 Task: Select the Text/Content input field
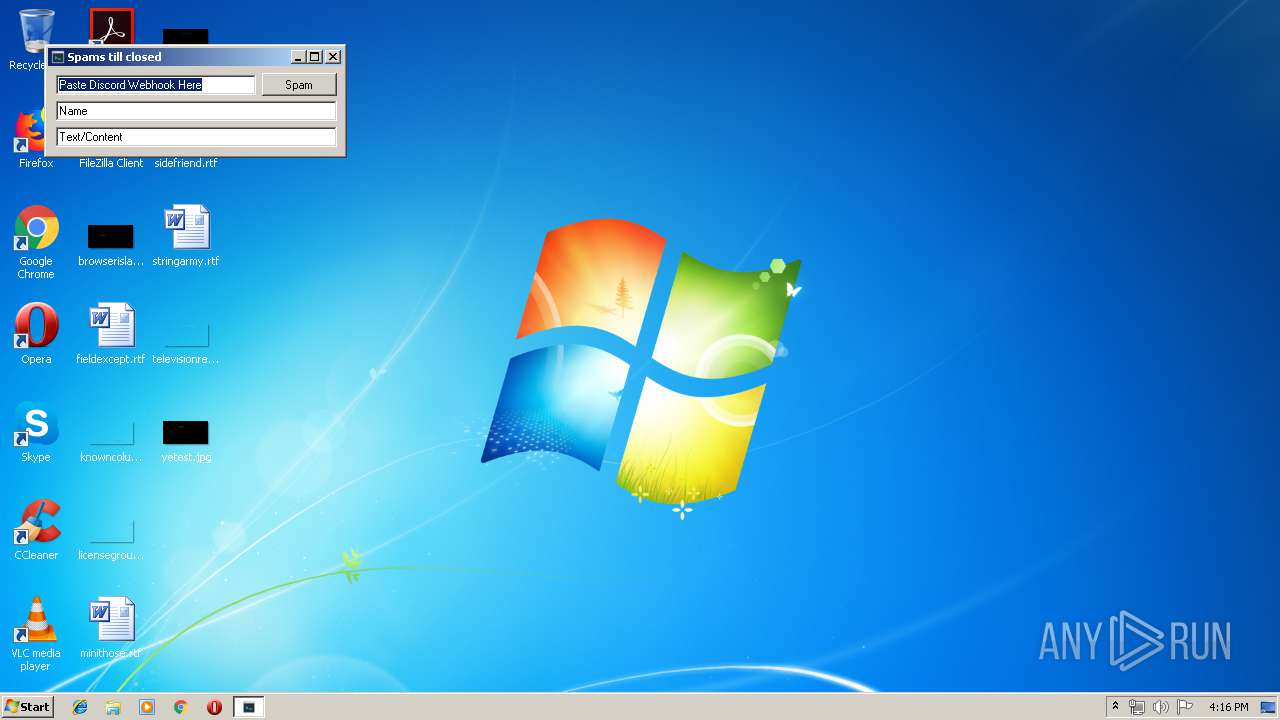point(196,137)
